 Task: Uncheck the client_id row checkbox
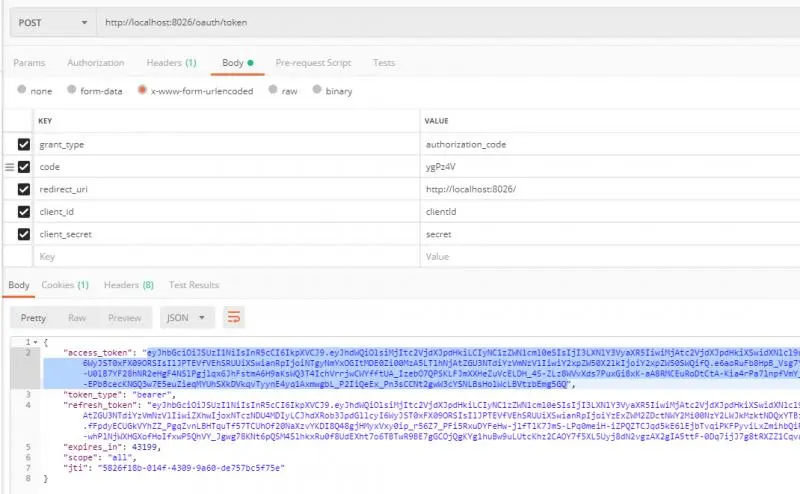pyautogui.click(x=24, y=212)
